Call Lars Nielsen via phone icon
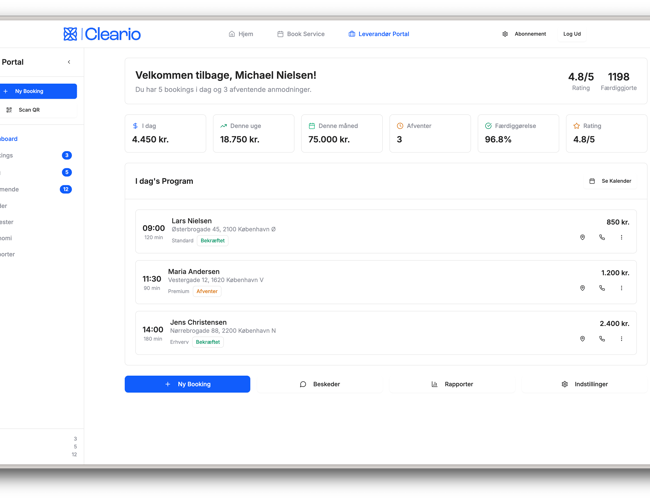 pyautogui.click(x=602, y=237)
